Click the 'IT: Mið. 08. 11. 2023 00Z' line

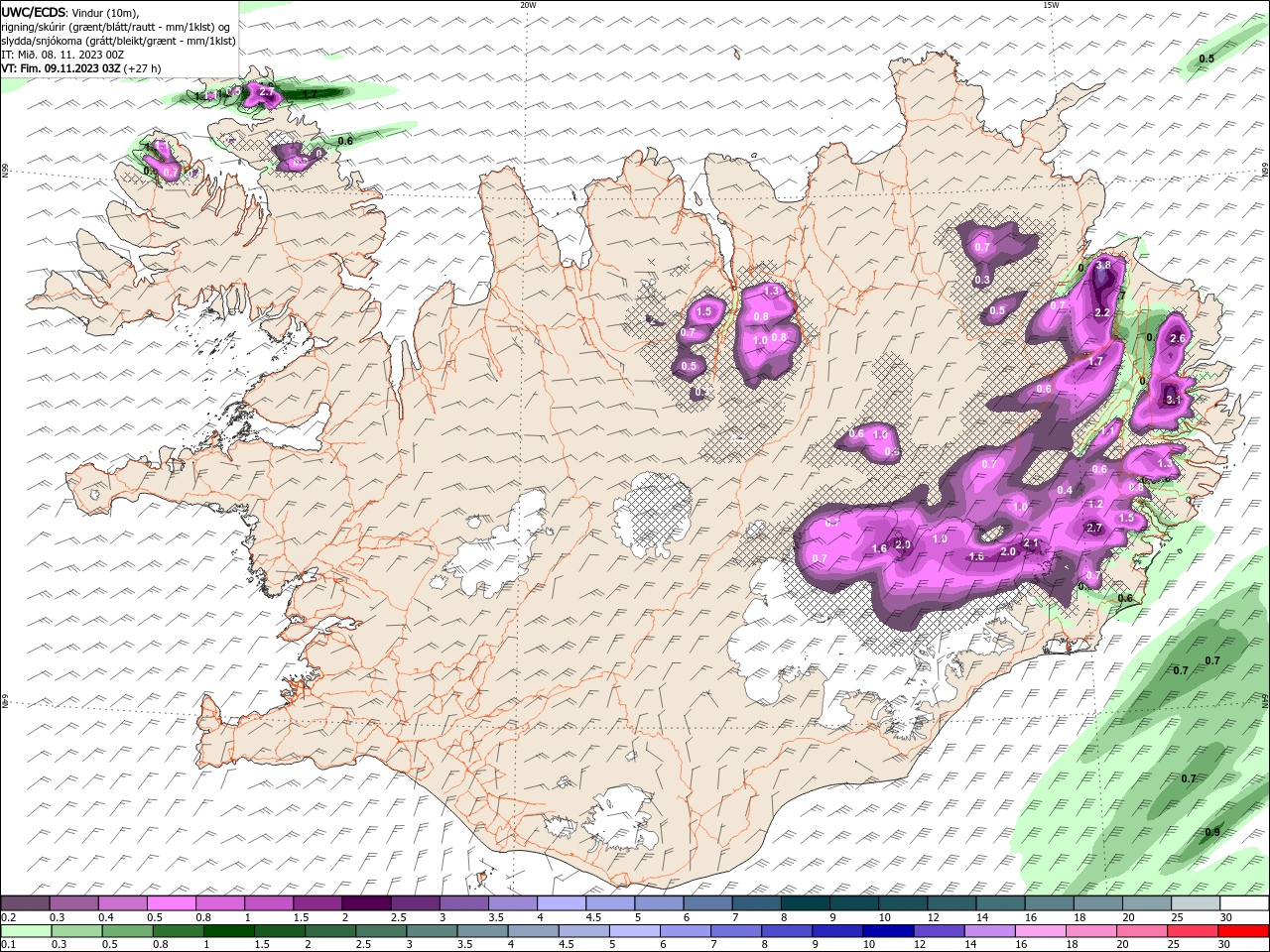click(63, 55)
